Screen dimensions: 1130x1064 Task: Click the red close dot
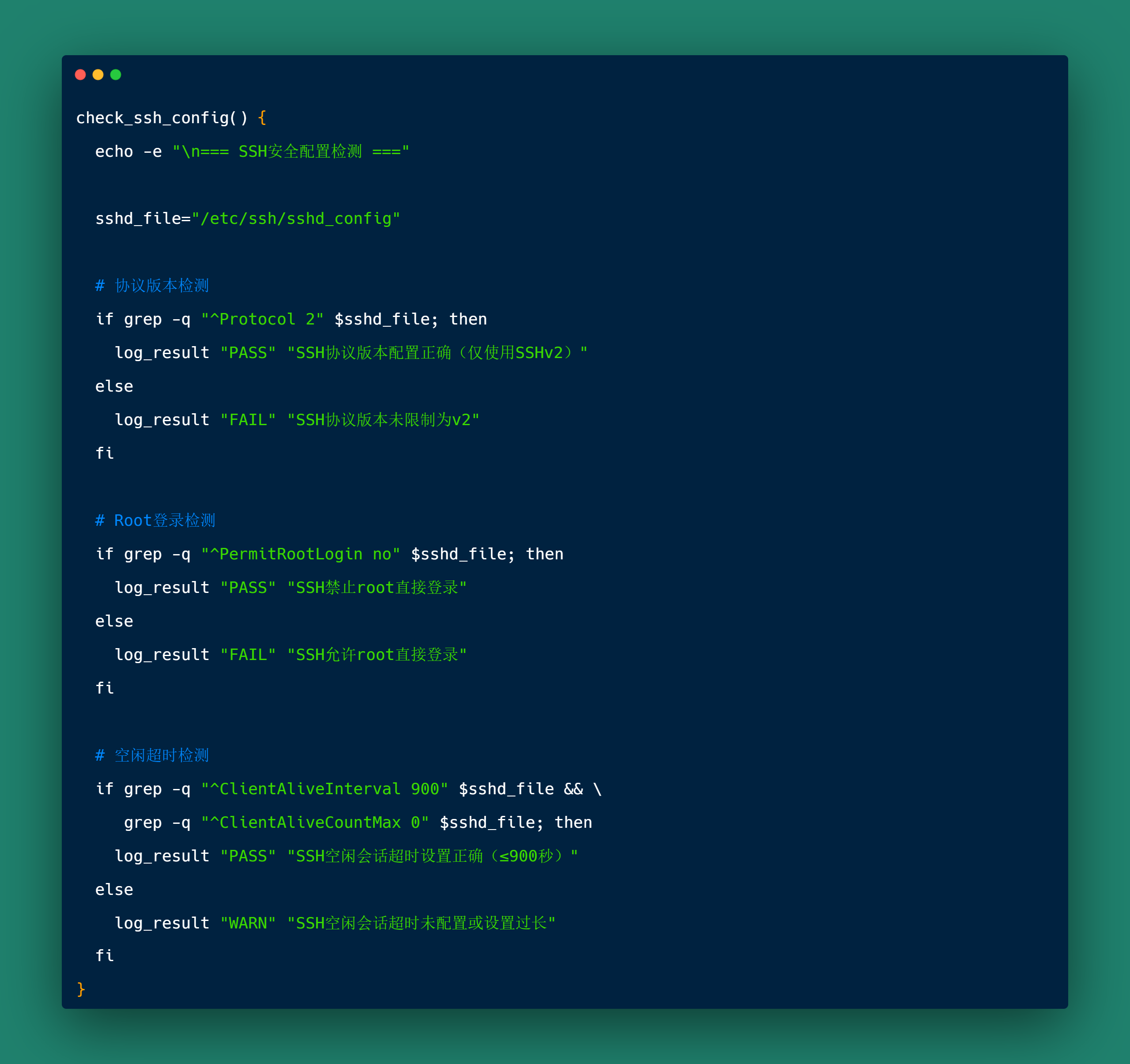[80, 75]
